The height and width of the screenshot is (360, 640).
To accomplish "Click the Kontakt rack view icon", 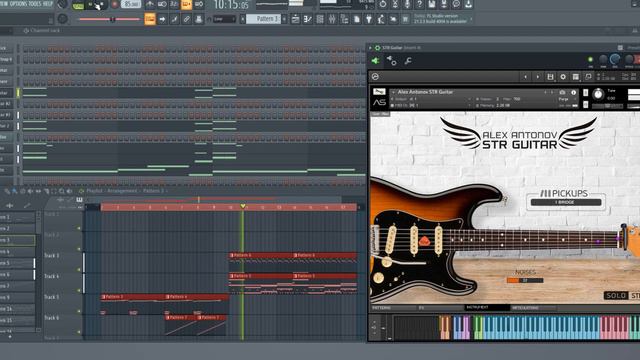I will click(x=576, y=77).
